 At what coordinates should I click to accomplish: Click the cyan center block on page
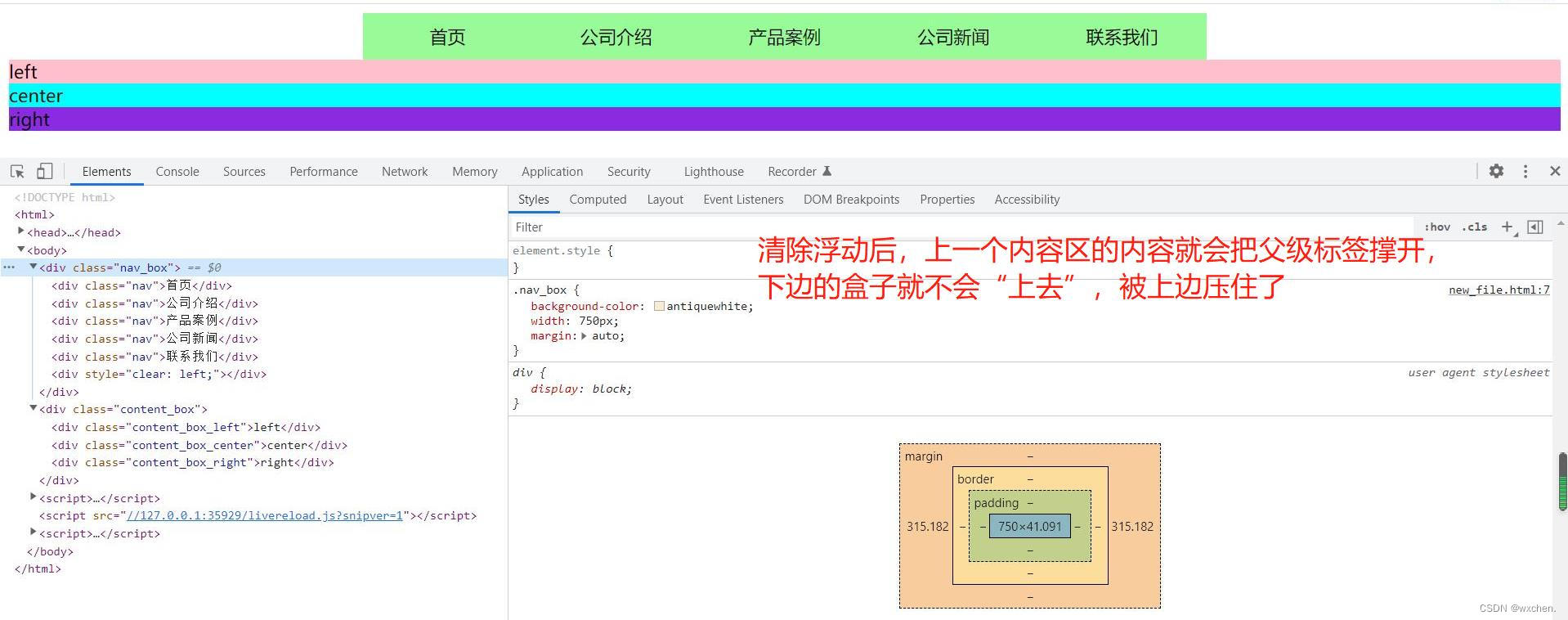click(x=784, y=95)
